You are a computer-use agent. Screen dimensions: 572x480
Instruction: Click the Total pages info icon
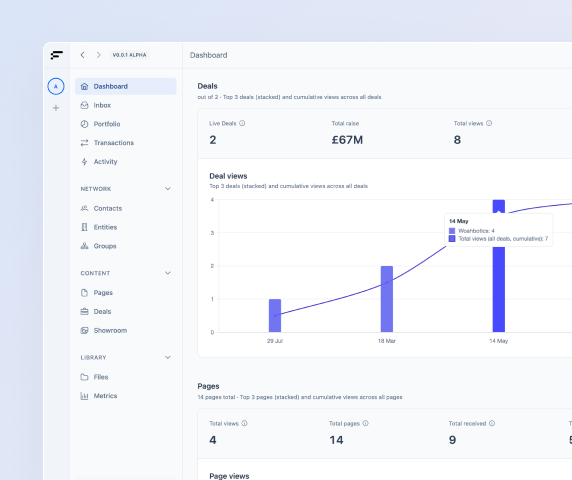(366, 423)
